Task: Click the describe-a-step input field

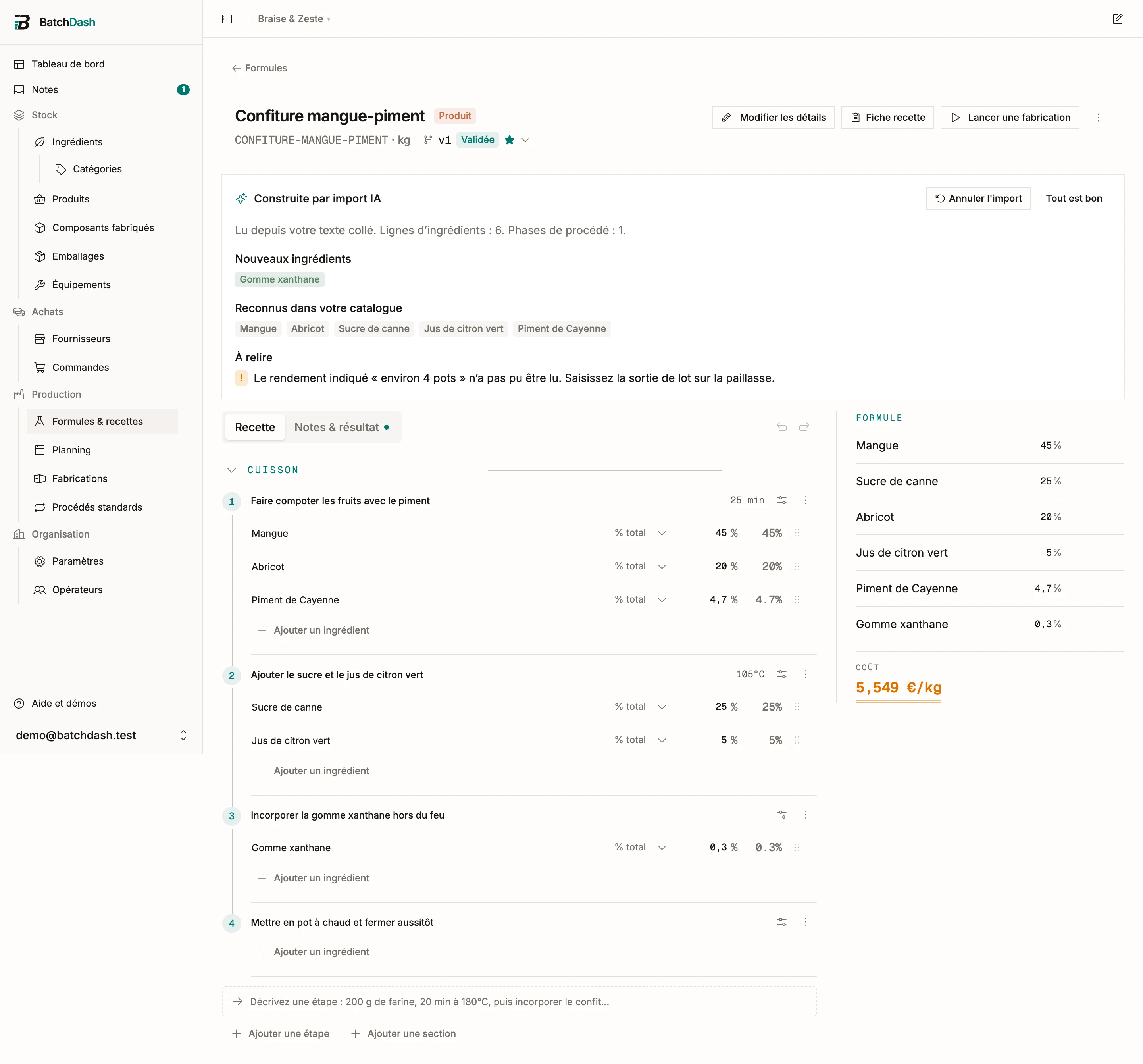Action: tap(519, 1002)
